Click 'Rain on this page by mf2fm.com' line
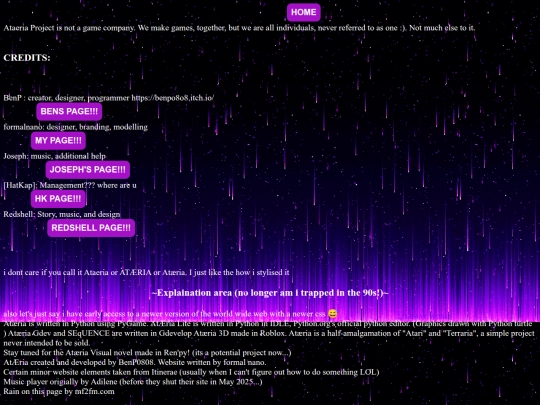 [x=59, y=391]
